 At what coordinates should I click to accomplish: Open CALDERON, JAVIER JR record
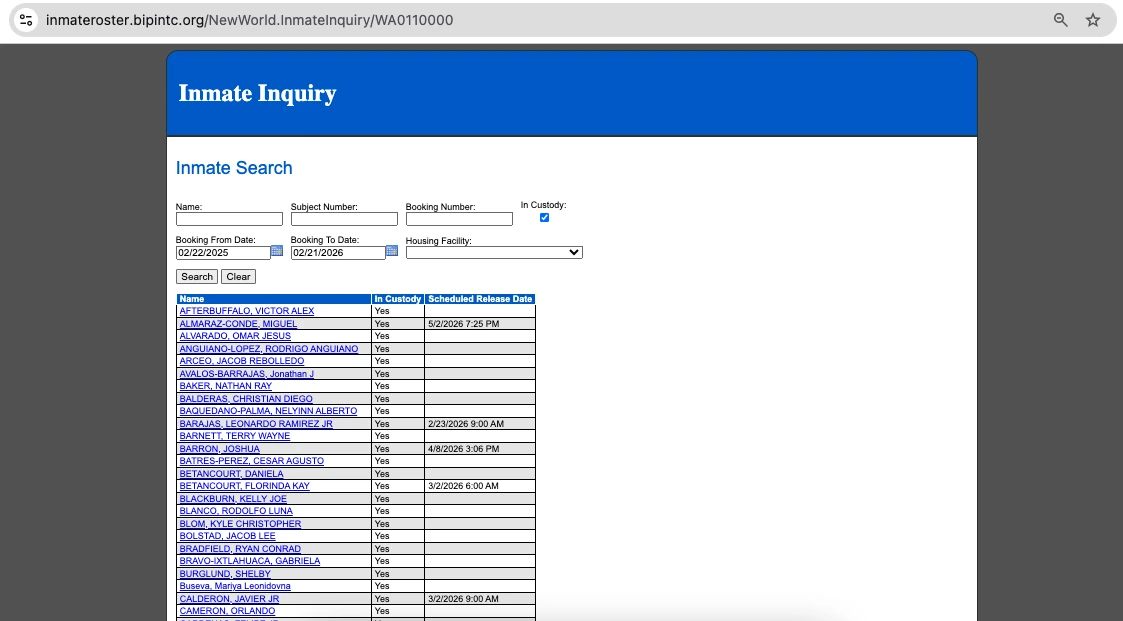tap(229, 600)
